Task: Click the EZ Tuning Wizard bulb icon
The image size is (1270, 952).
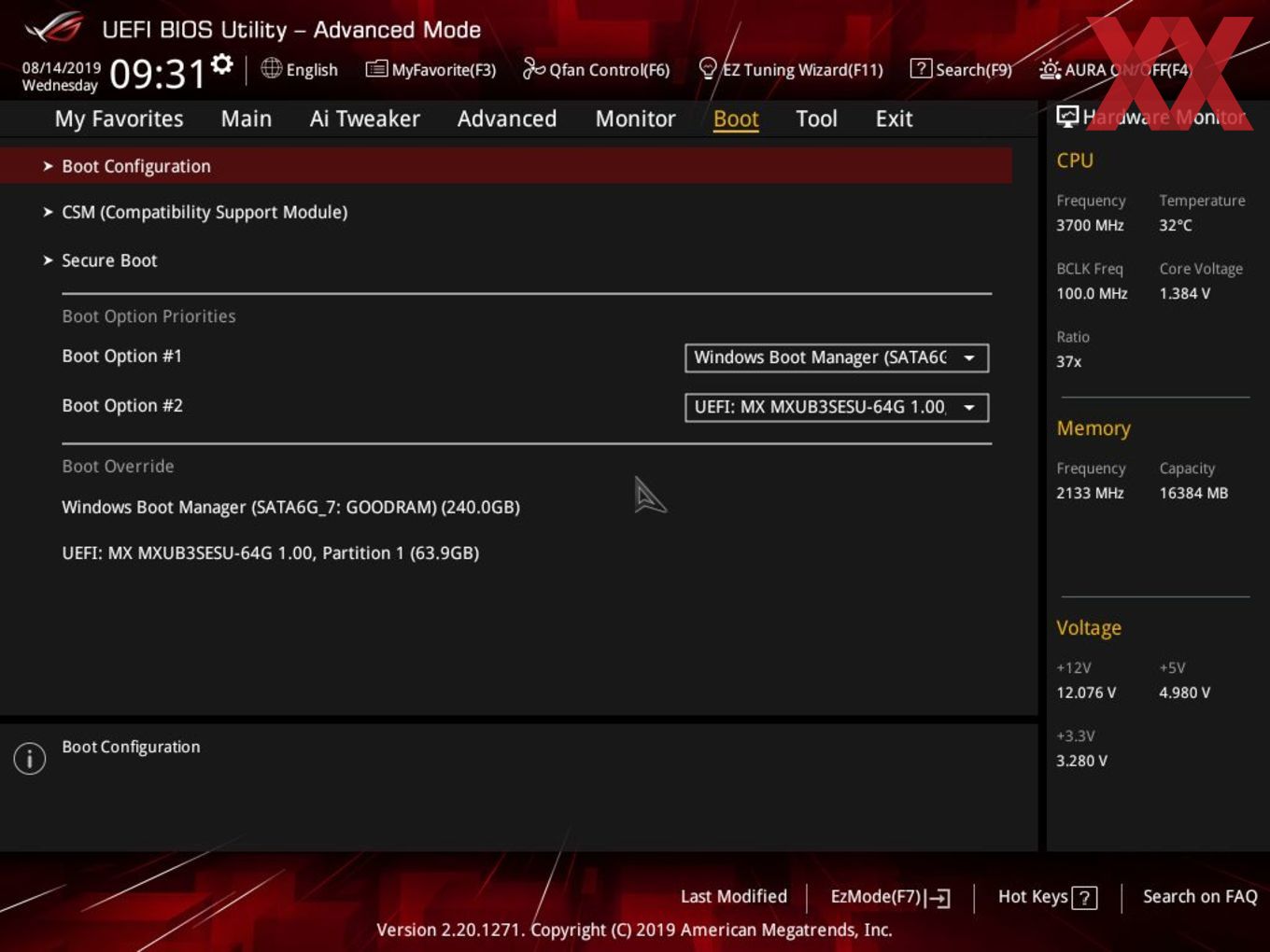Action: click(708, 68)
